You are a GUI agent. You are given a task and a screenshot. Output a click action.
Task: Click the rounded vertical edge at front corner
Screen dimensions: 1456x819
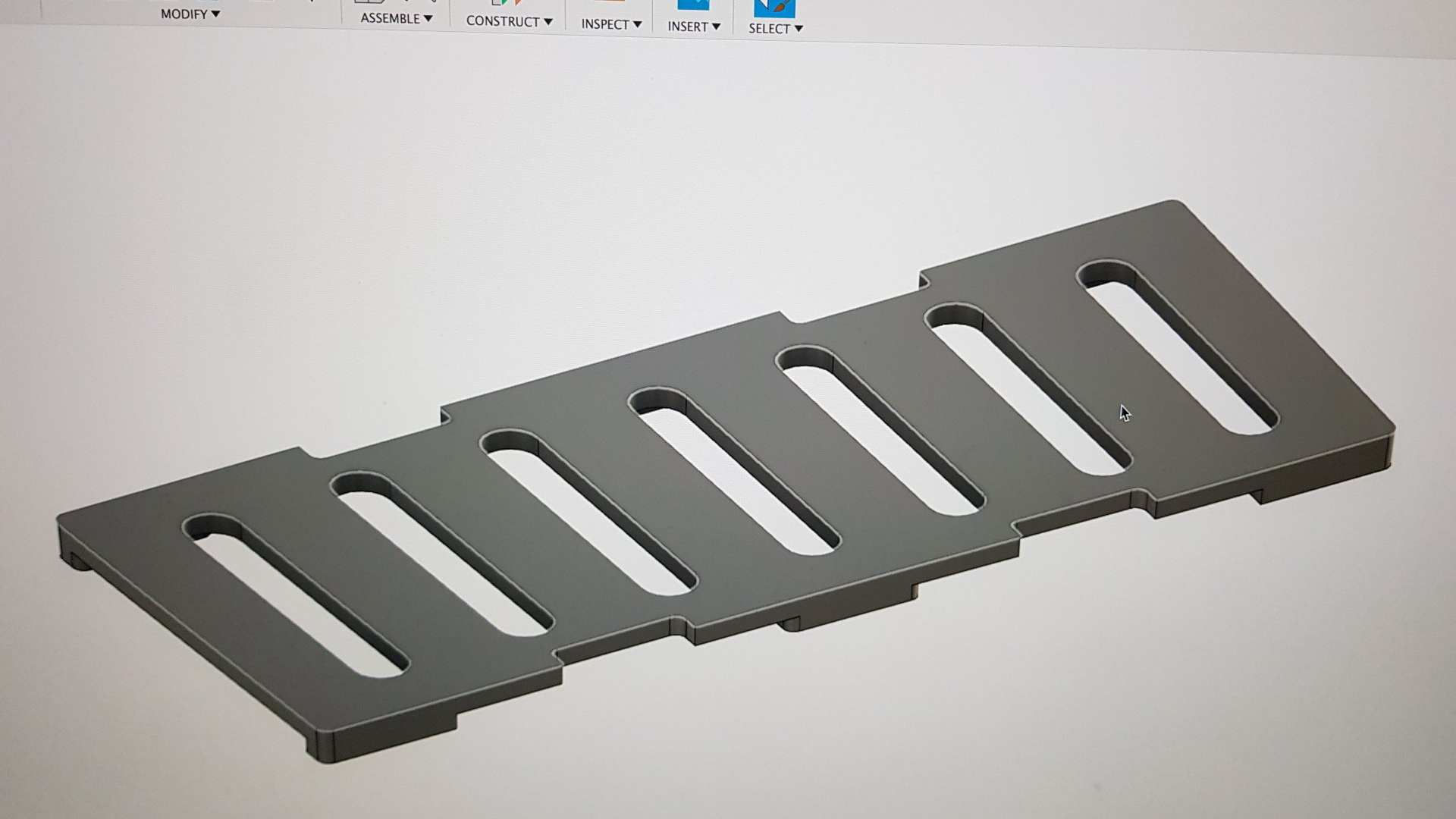(325, 747)
